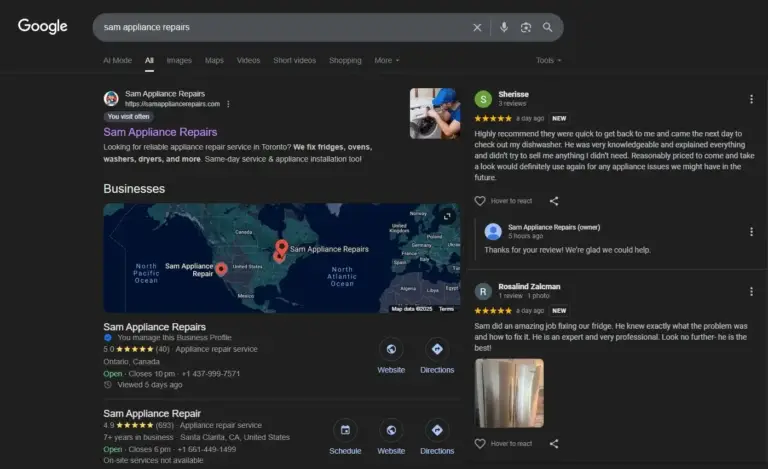Click the magnifier search icon
This screenshot has width=768, height=469.
tap(548, 27)
